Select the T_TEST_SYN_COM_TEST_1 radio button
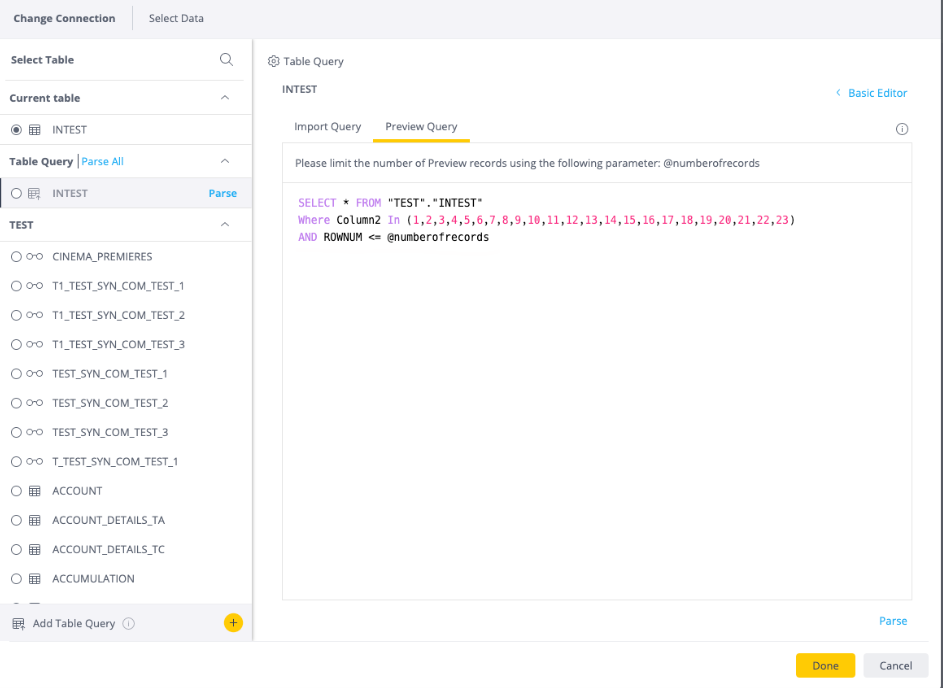The height and width of the screenshot is (688, 943). click(16, 462)
